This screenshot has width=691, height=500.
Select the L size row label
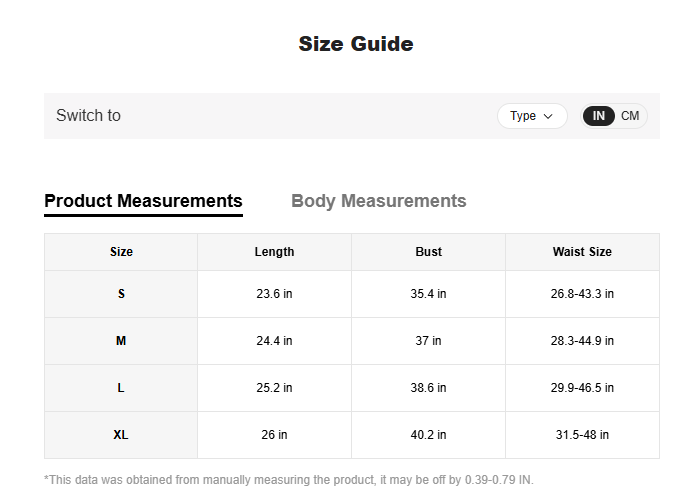point(121,388)
